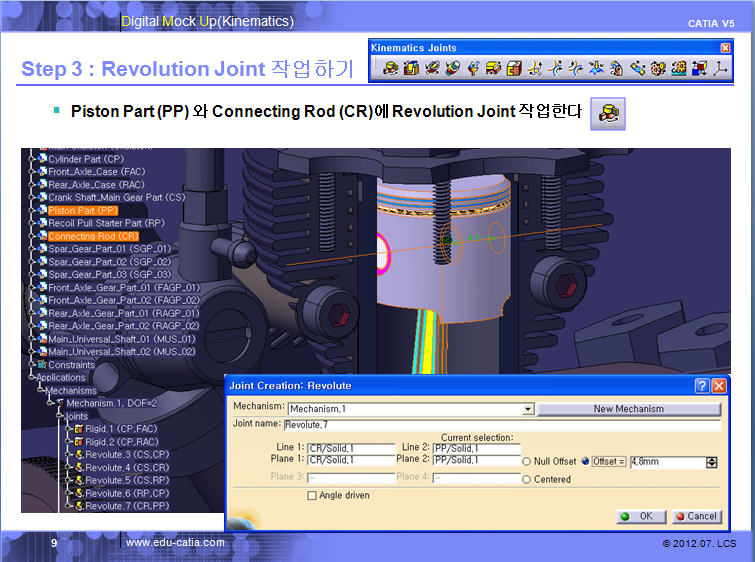The image size is (755, 562).
Task: Click the New Mechanism button
Action: pos(629,409)
